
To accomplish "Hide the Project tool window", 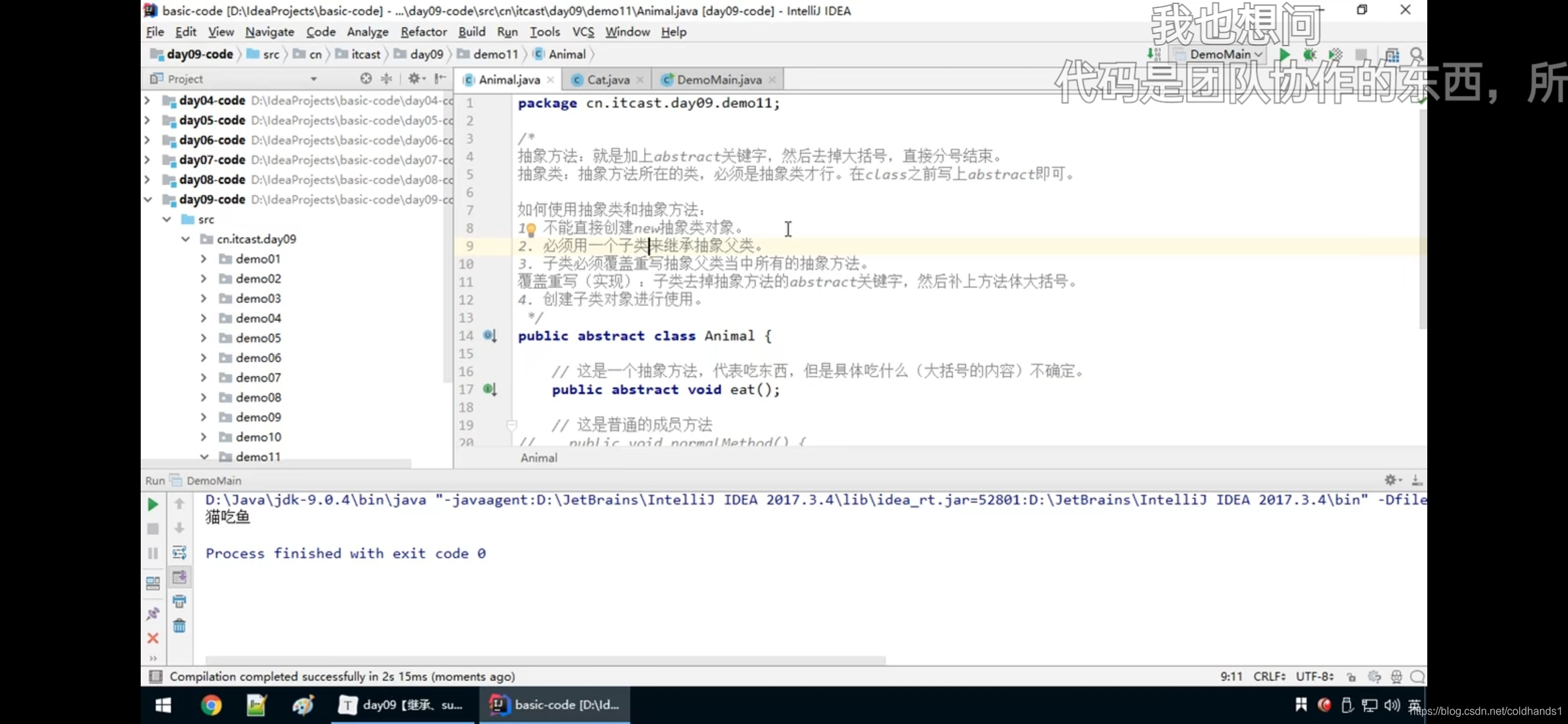I will [x=440, y=78].
